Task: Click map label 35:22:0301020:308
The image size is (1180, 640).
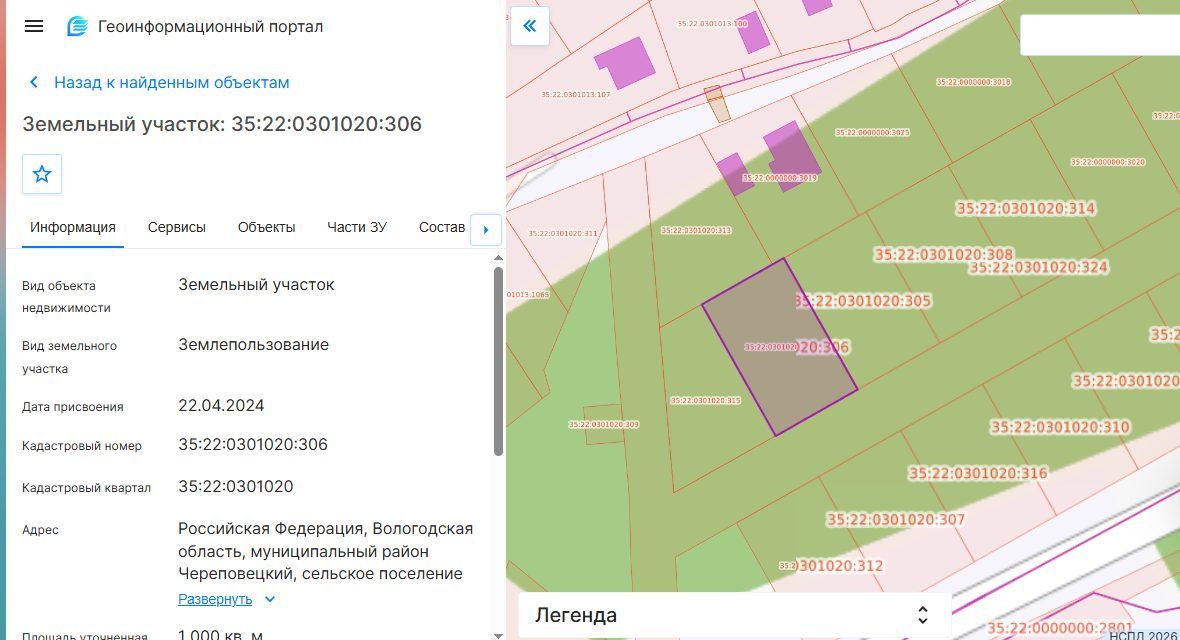Action: (944, 254)
